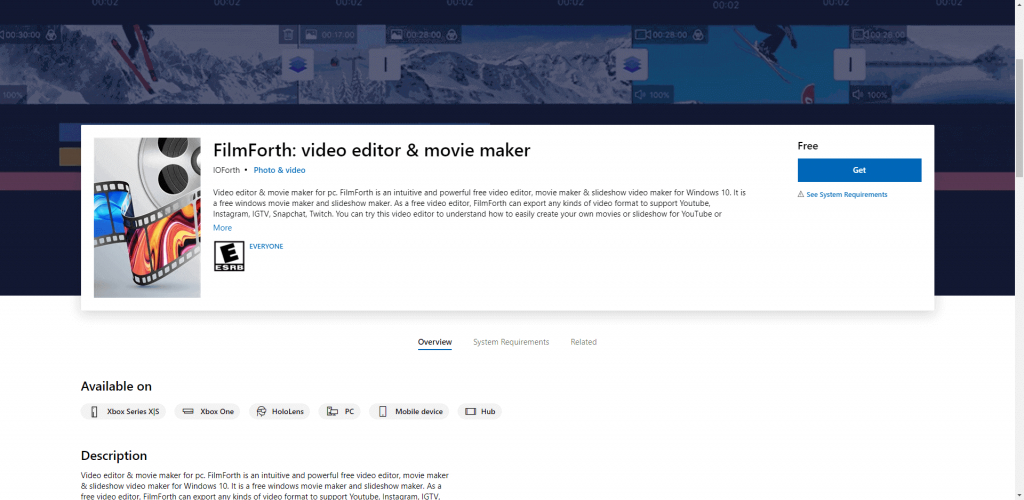This screenshot has width=1024, height=500.
Task: Click the Xbox Series X|S platform chip
Action: [x=123, y=411]
